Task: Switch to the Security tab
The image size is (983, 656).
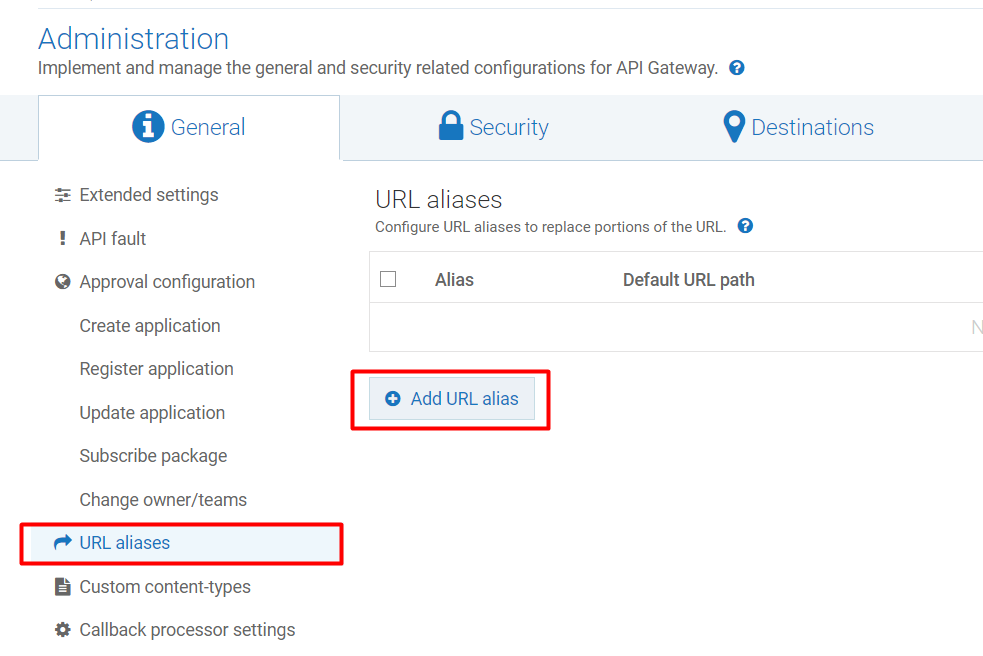Action: click(493, 127)
